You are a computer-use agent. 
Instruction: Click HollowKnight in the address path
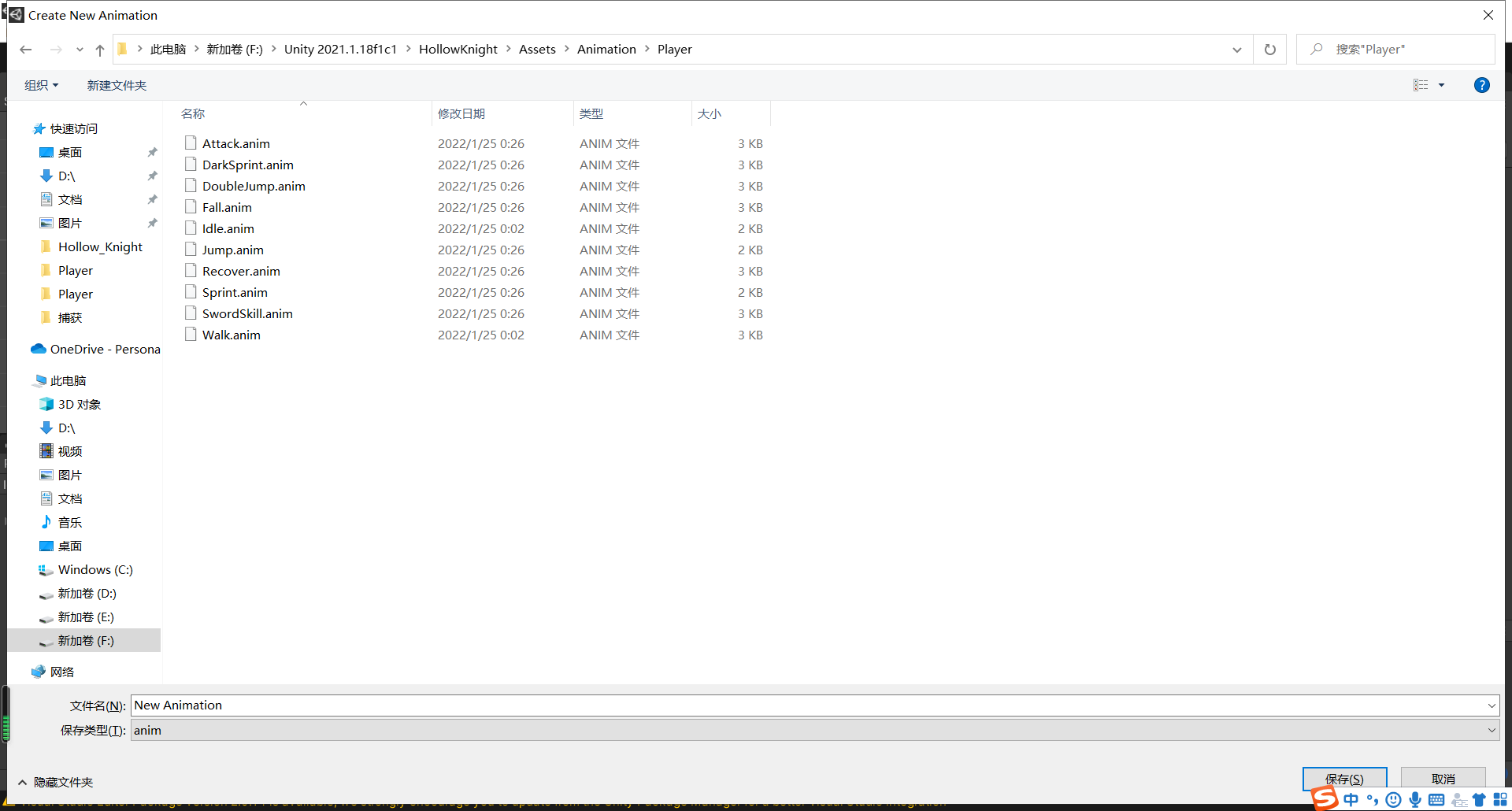pos(458,49)
